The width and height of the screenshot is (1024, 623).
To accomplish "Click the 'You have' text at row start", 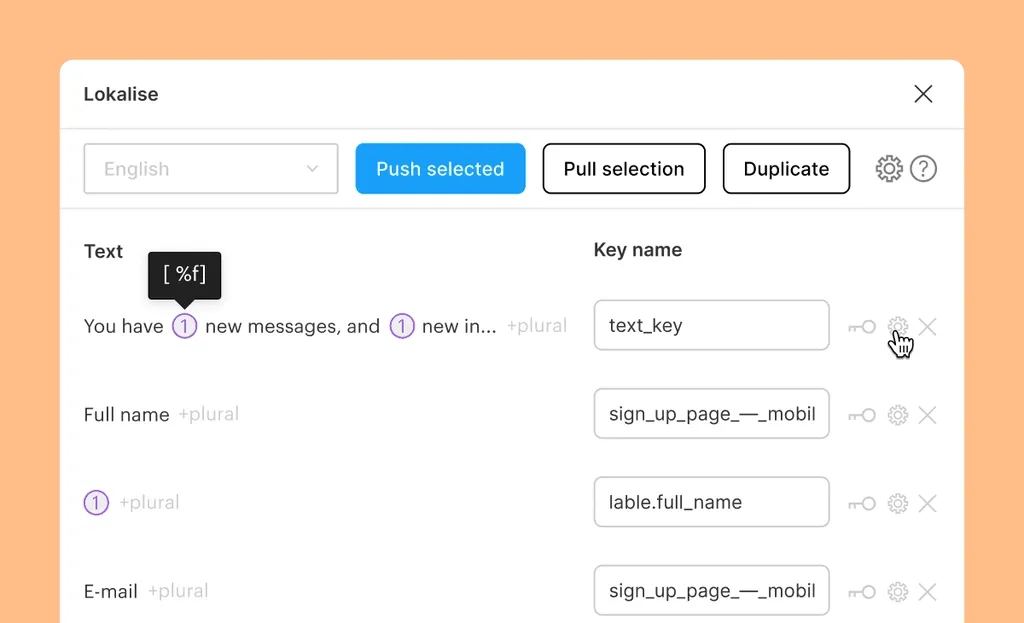I will [123, 326].
